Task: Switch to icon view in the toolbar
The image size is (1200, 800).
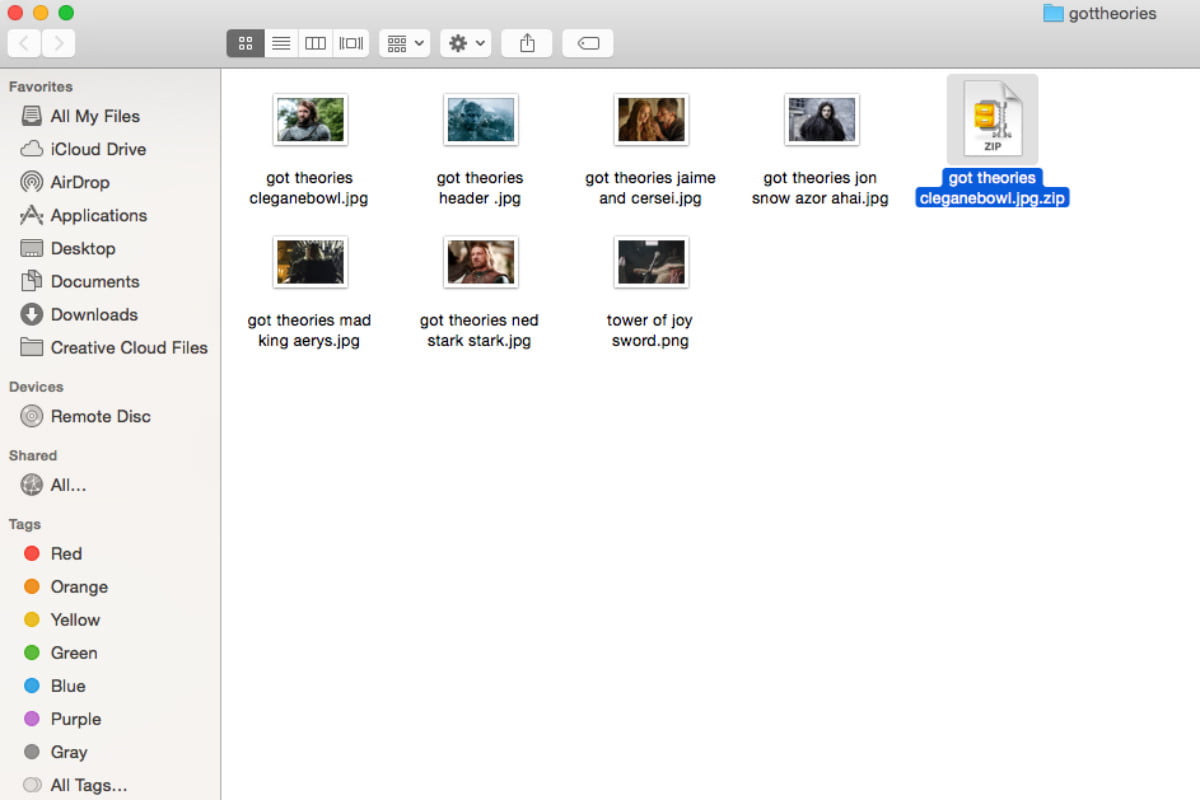Action: point(245,43)
